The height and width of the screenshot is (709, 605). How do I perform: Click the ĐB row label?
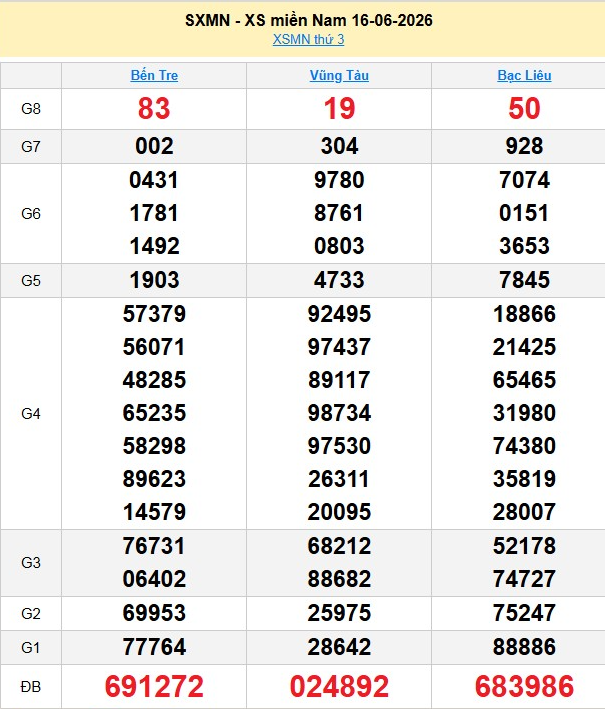tap(31, 687)
